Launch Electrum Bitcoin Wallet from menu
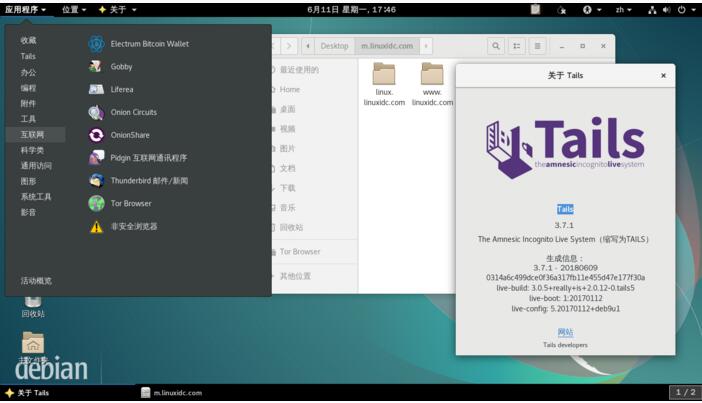The image size is (702, 403). coord(139,44)
